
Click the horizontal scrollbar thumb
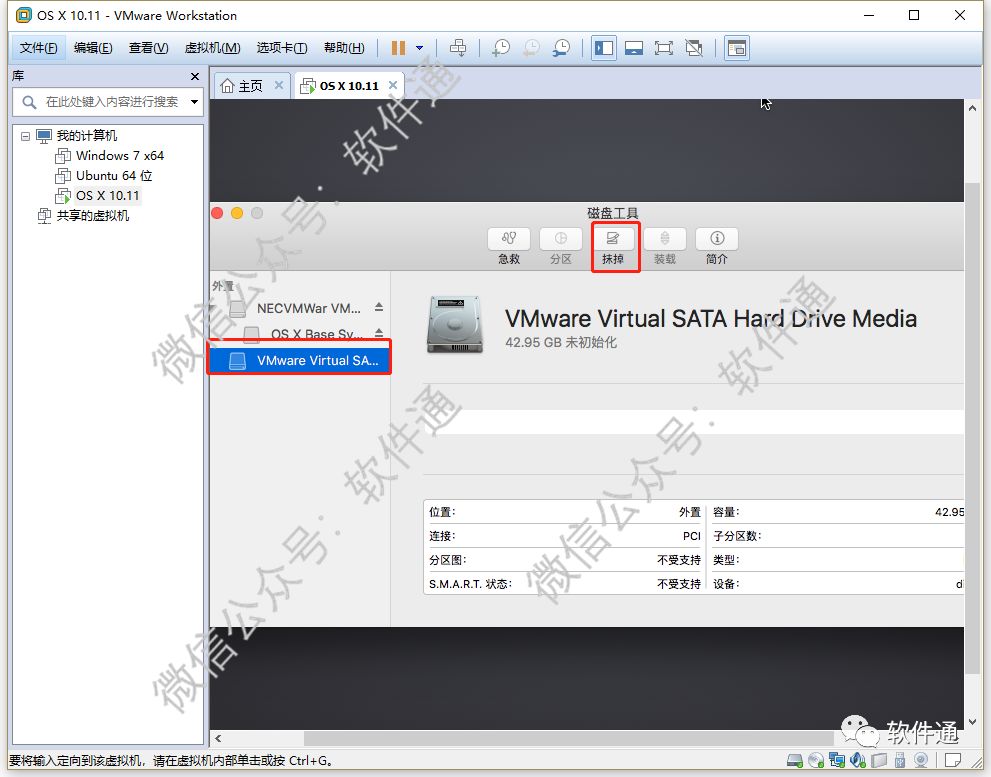[x=568, y=738]
